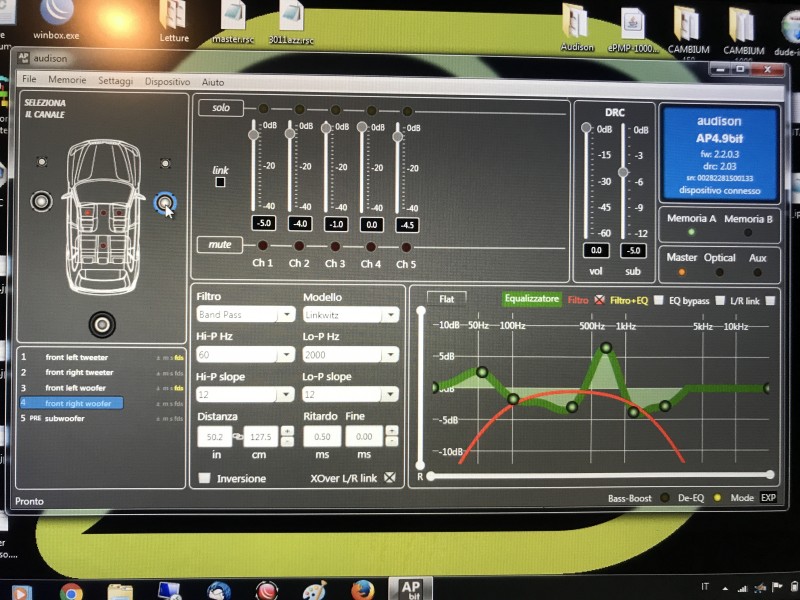Click the mute button
Viewport: 800px width, 600px height.
tap(220, 244)
